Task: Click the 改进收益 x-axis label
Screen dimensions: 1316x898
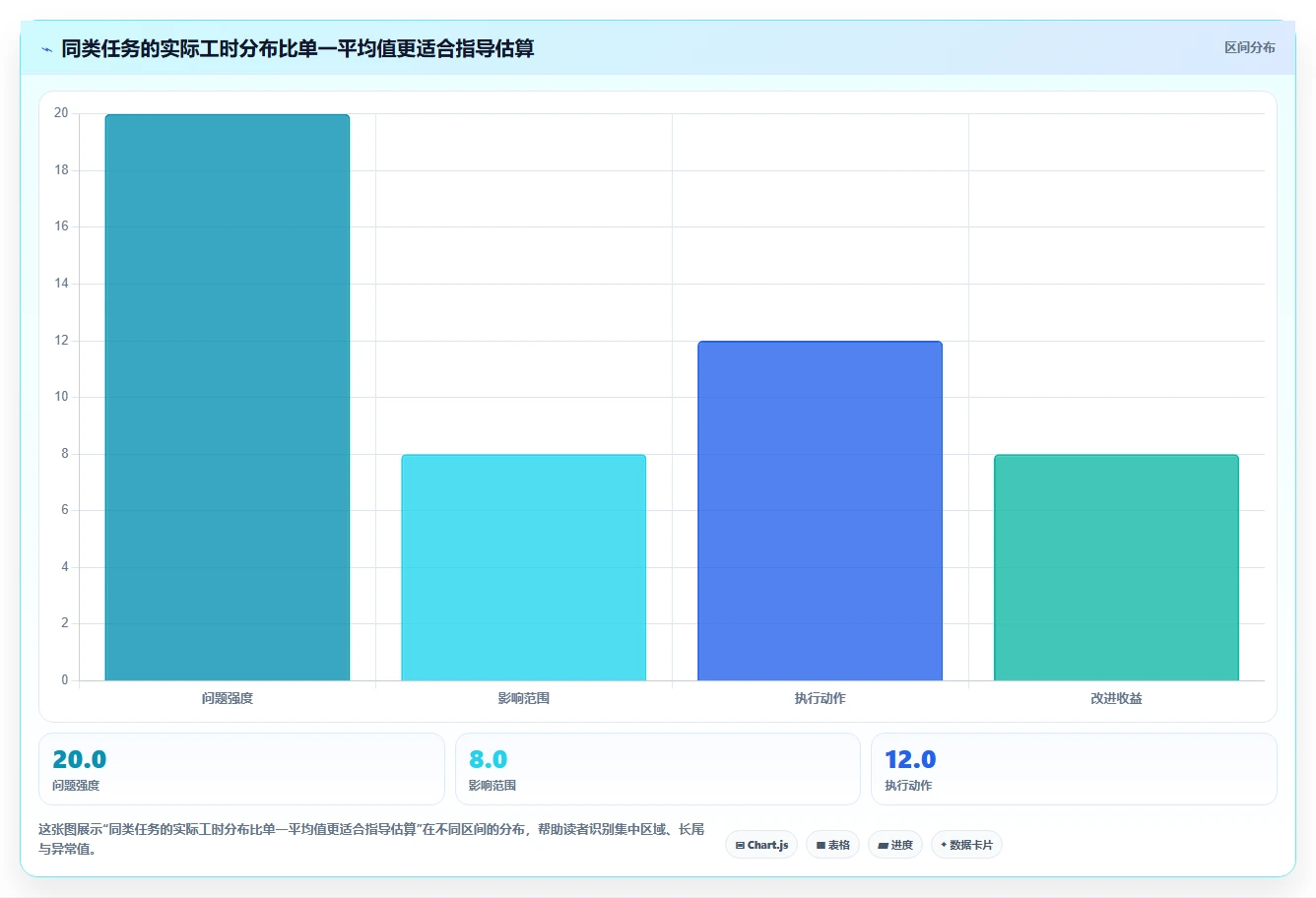Action: pos(1117,698)
